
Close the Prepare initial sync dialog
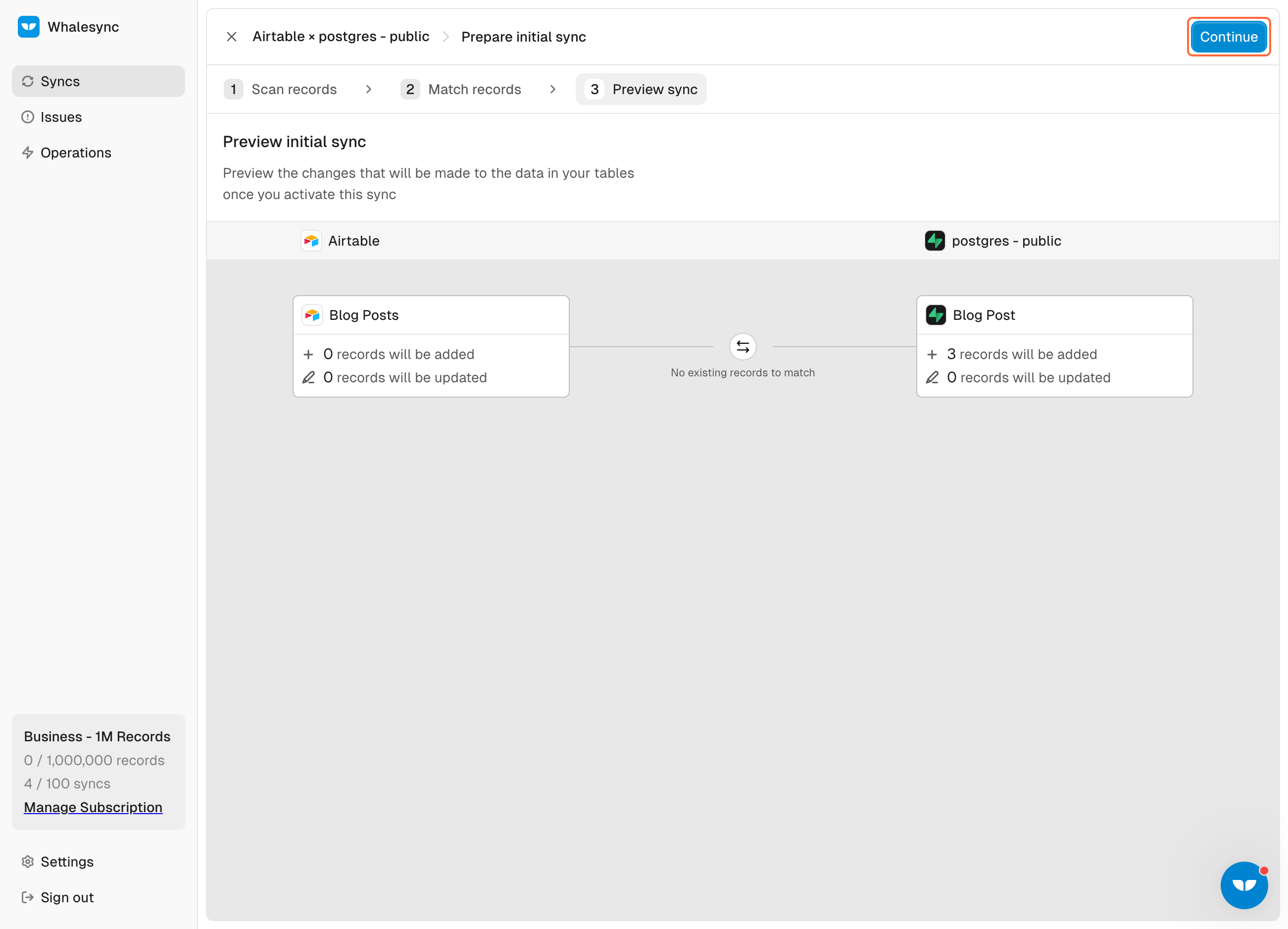[232, 37]
